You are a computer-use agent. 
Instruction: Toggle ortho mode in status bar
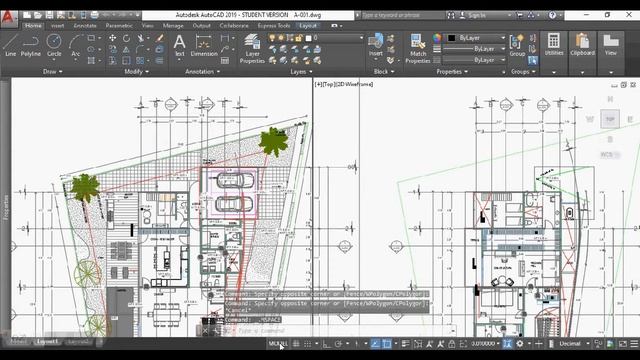327,344
